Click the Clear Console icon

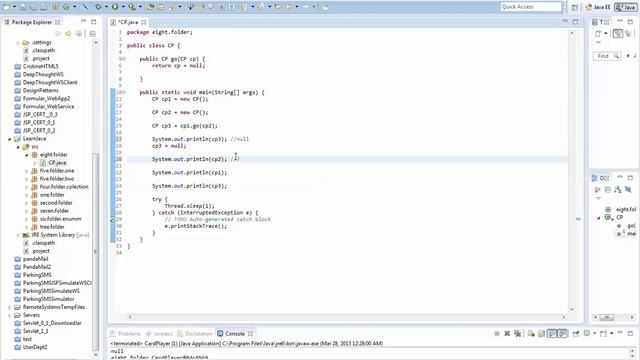click(x=531, y=333)
